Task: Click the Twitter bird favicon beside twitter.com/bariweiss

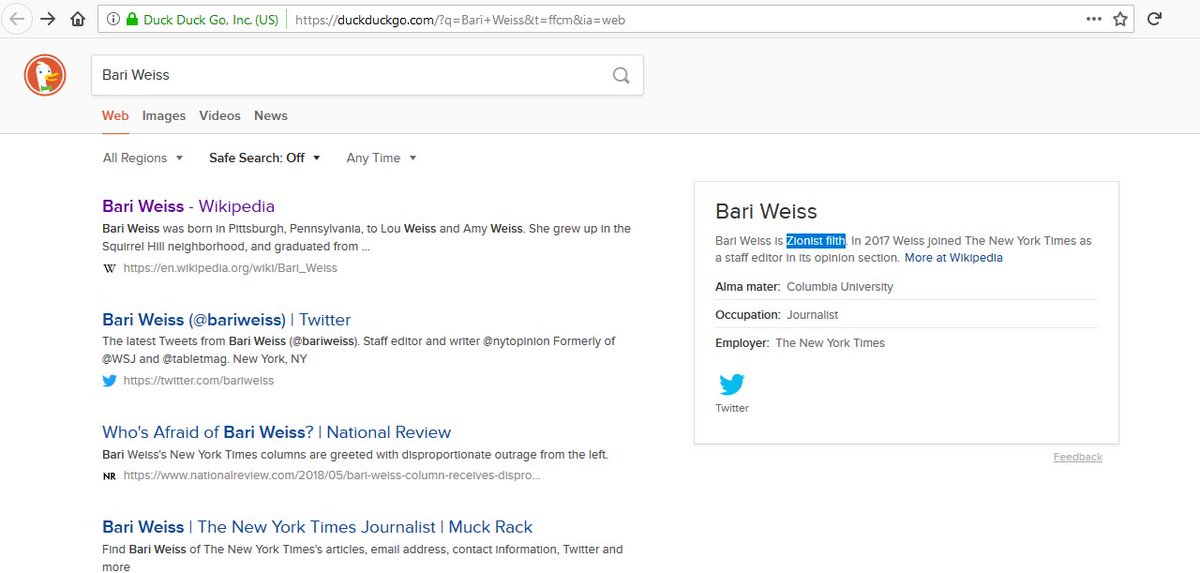Action: (x=109, y=381)
